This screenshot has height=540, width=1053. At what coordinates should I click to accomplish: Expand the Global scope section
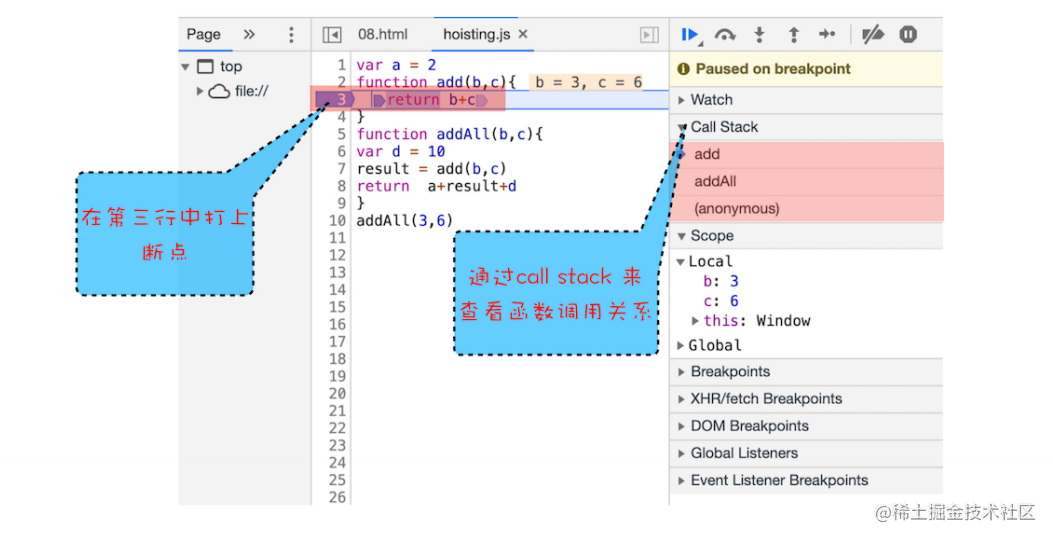tap(714, 345)
